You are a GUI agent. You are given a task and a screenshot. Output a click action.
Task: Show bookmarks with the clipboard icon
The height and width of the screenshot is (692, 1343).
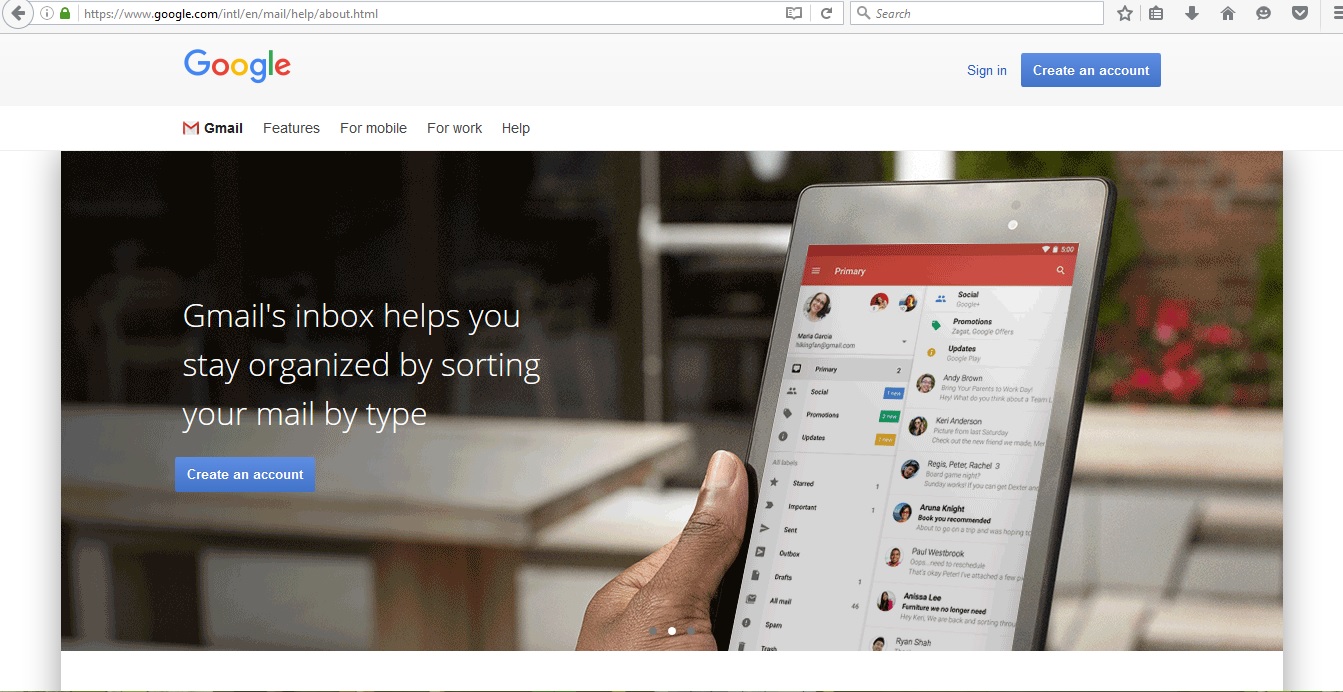1157,13
